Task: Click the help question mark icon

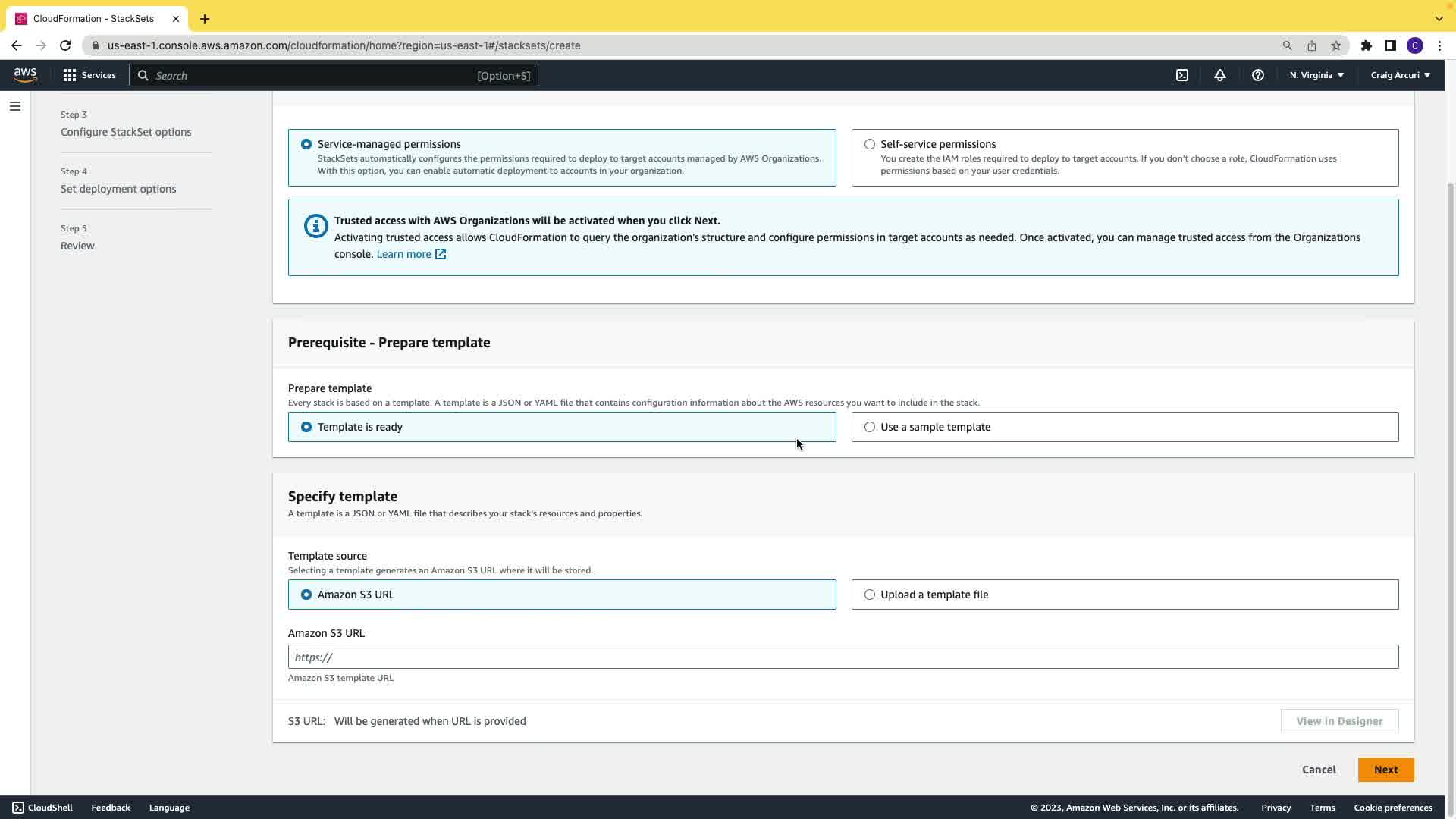Action: coord(1258,75)
